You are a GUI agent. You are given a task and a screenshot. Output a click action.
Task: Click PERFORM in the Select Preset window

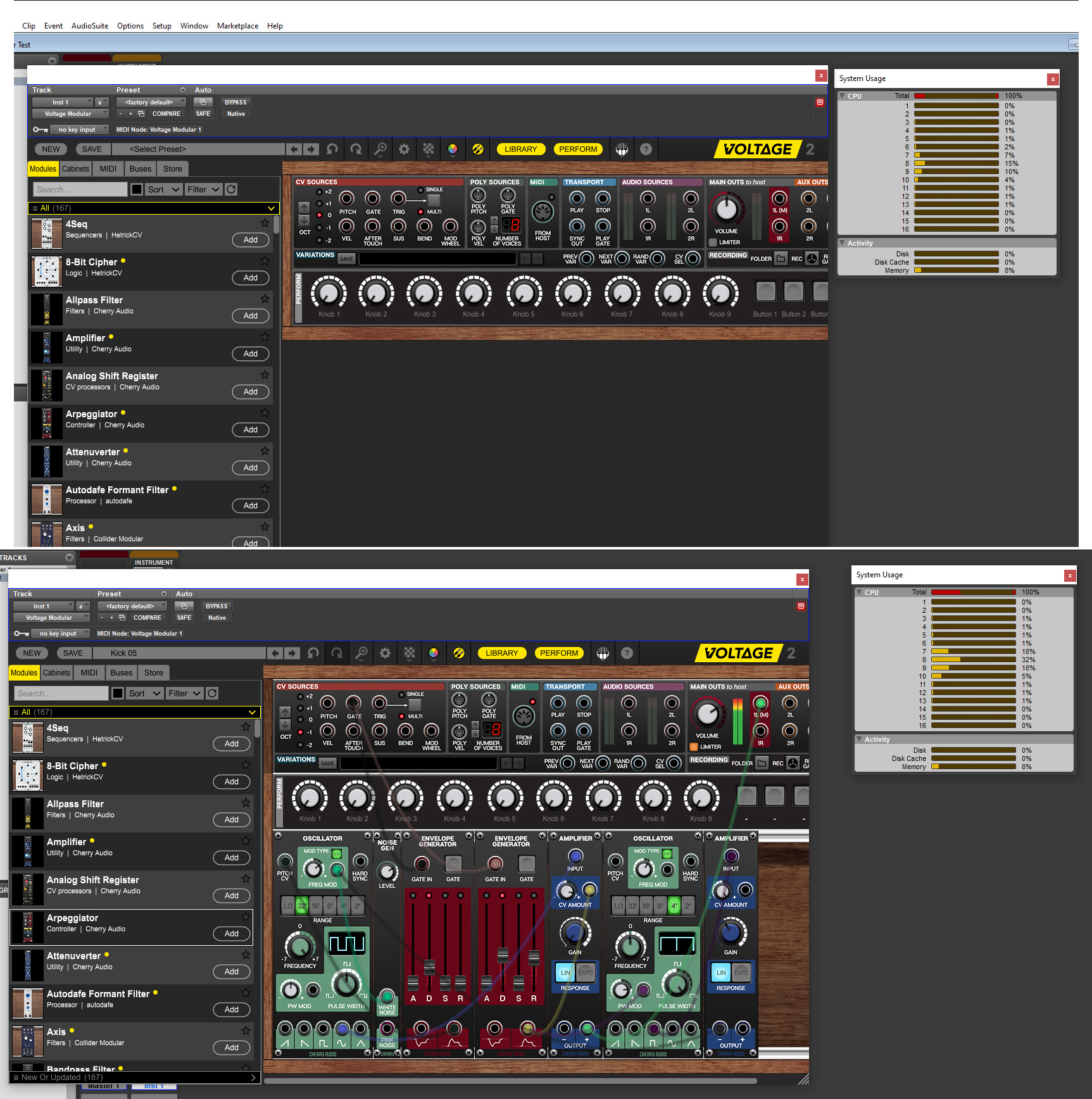tap(578, 149)
